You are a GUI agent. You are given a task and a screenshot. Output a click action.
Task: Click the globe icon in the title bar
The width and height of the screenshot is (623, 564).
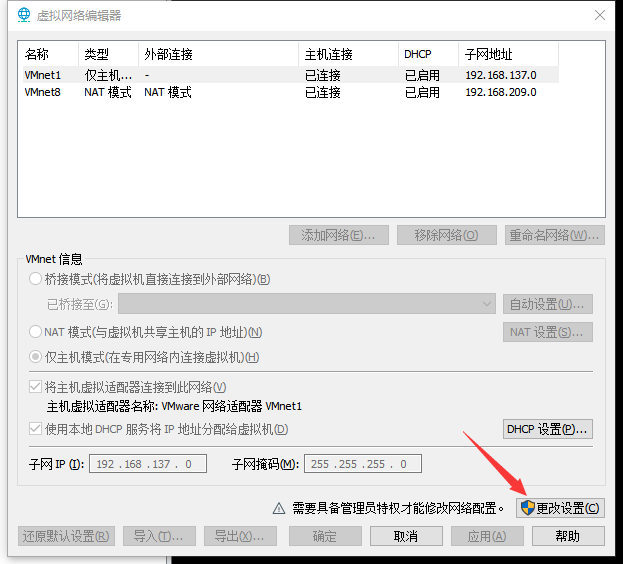(x=24, y=15)
